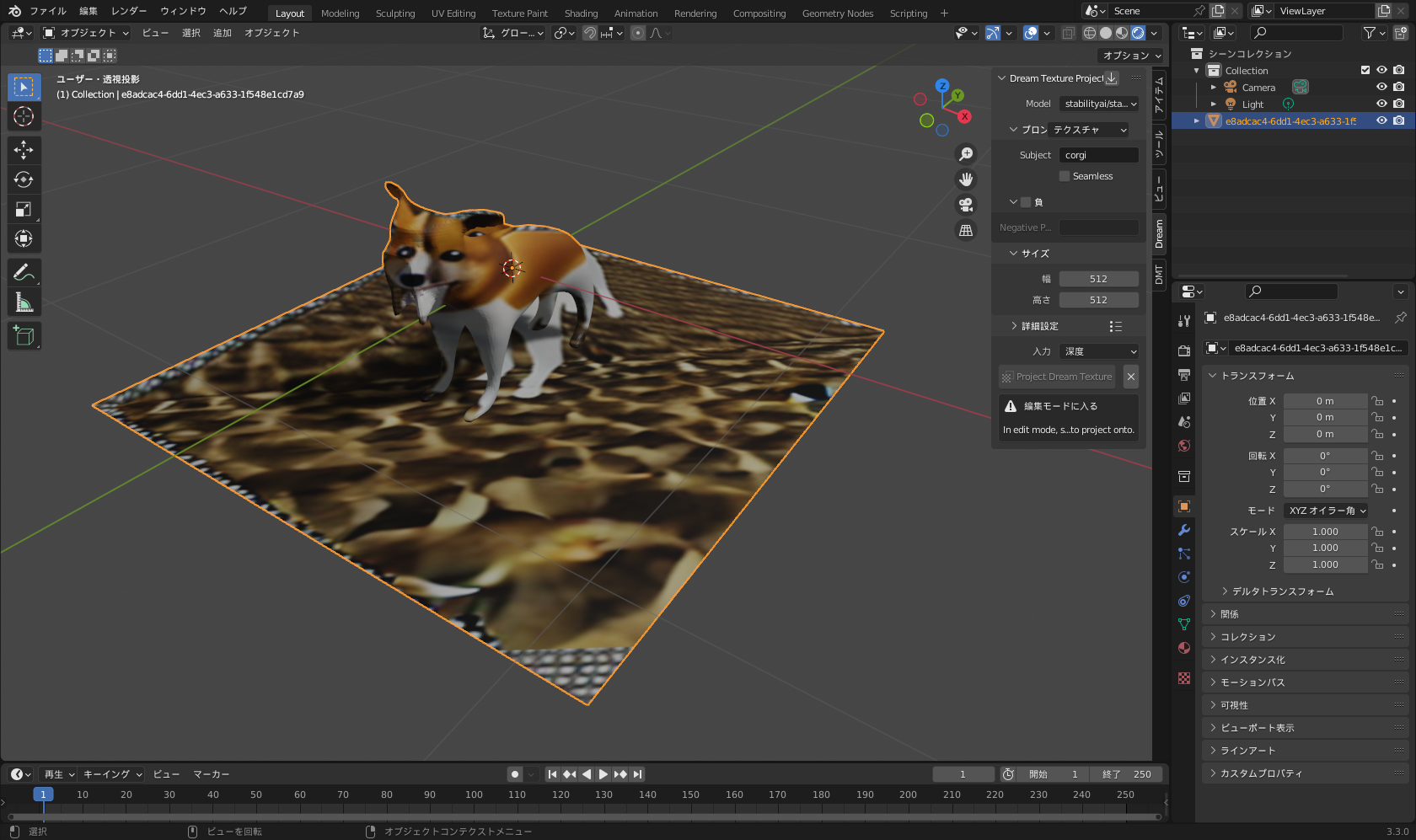Open the stabilityai Model dropdown
This screenshot has height=840, width=1416.
click(1098, 104)
